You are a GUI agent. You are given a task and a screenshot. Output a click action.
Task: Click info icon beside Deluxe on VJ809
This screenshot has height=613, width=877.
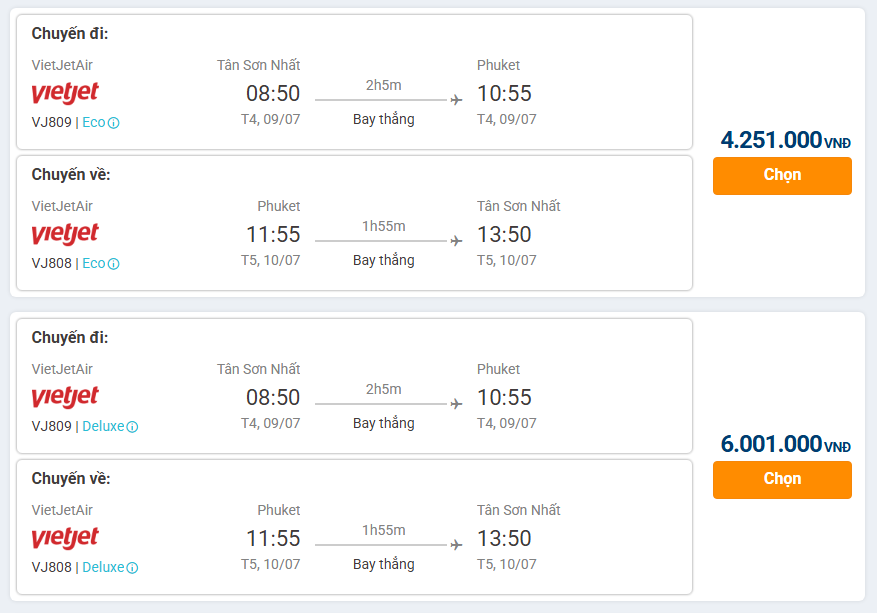[x=133, y=427]
